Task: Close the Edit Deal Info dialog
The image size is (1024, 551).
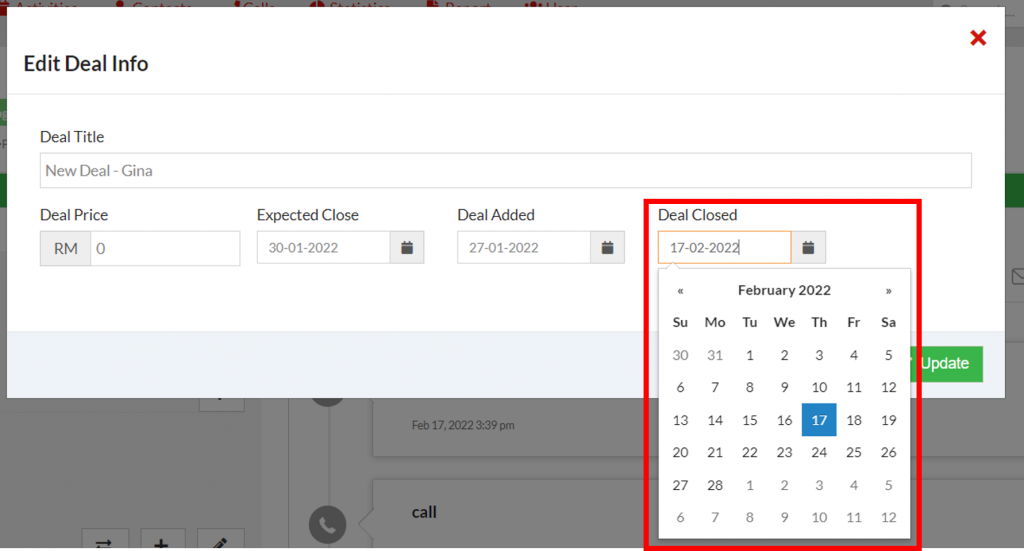Action: tap(978, 38)
